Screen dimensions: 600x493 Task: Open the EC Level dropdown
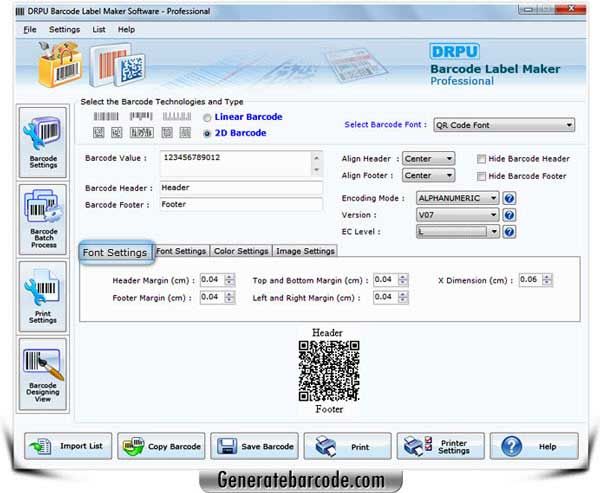[x=458, y=232]
